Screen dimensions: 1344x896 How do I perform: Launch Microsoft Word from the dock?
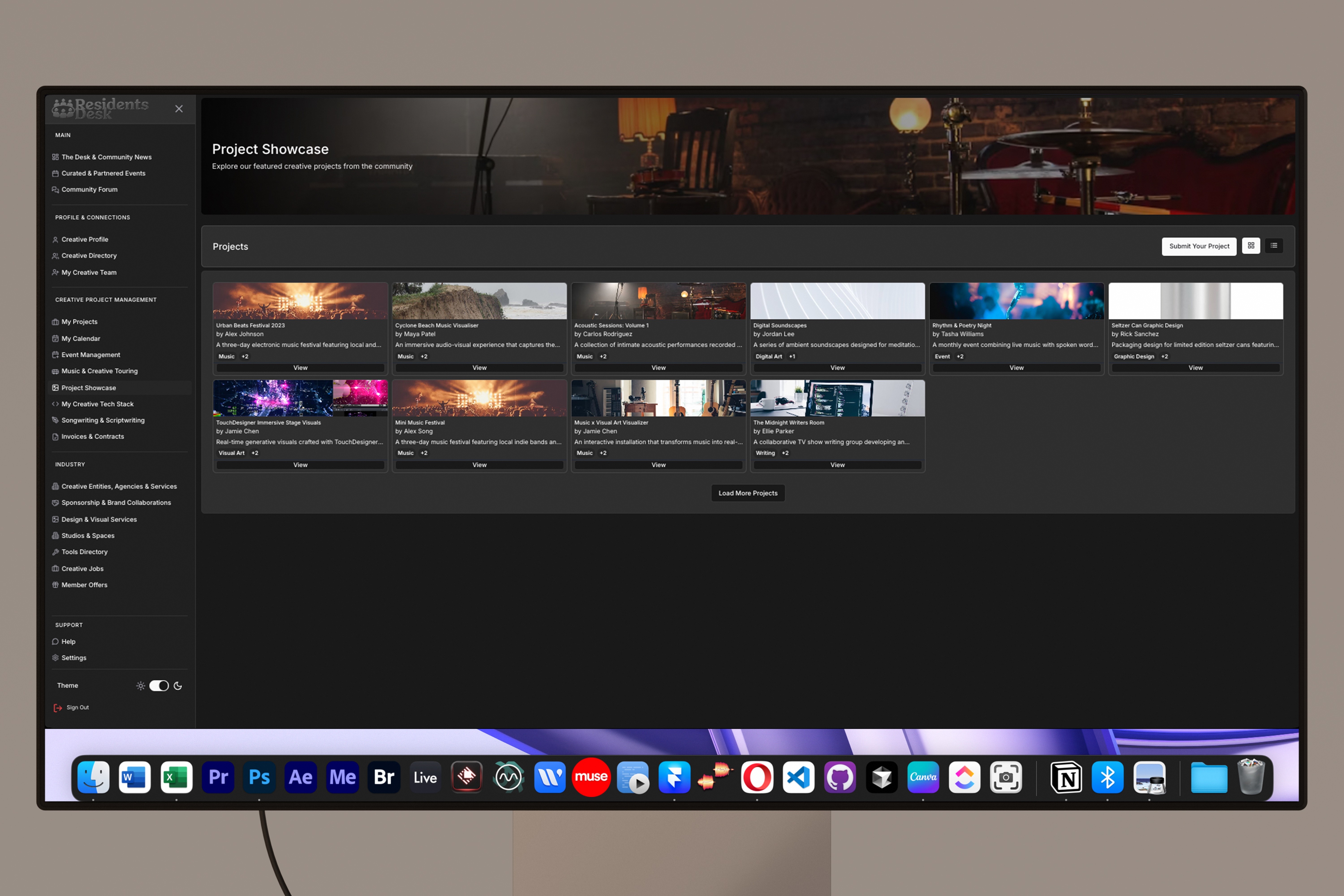(x=135, y=777)
